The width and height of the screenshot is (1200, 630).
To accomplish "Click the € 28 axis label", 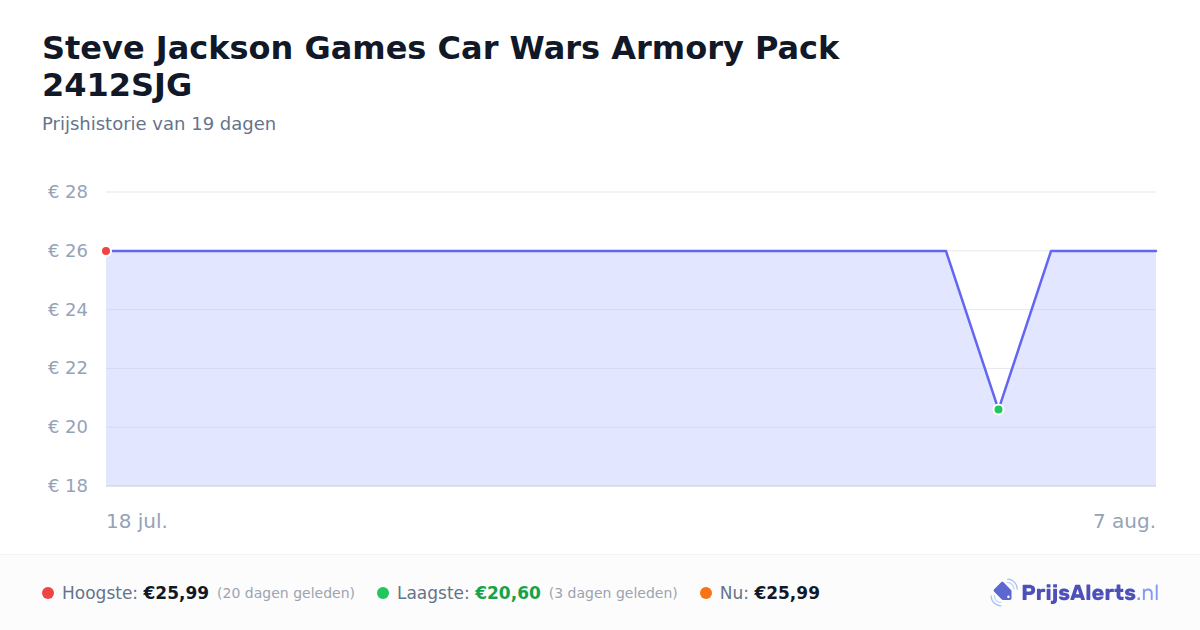I will coord(68,192).
